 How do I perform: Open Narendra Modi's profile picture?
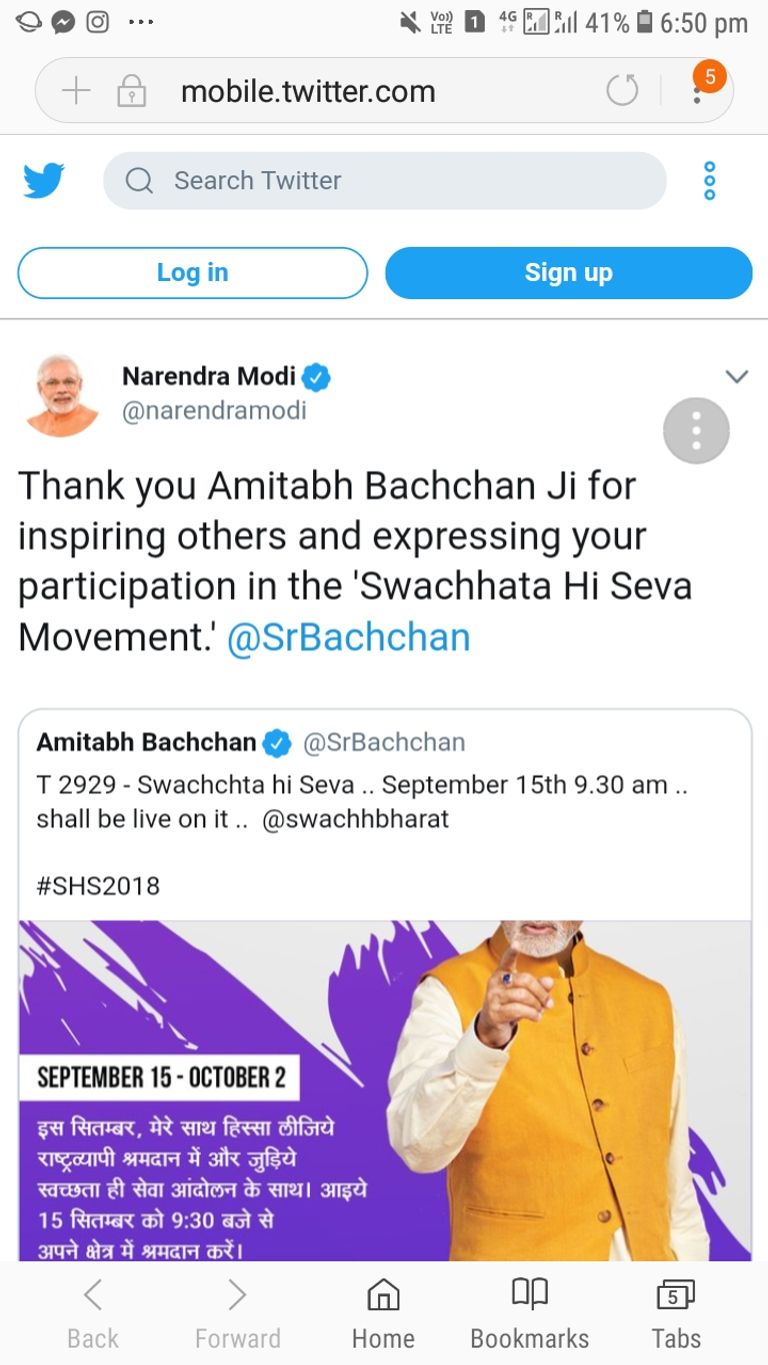pos(62,395)
